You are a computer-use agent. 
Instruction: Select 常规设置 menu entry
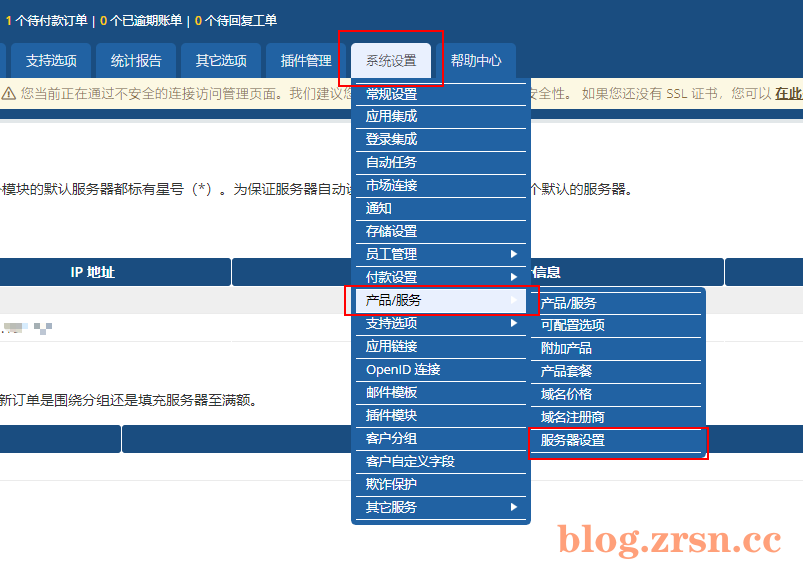coord(441,94)
